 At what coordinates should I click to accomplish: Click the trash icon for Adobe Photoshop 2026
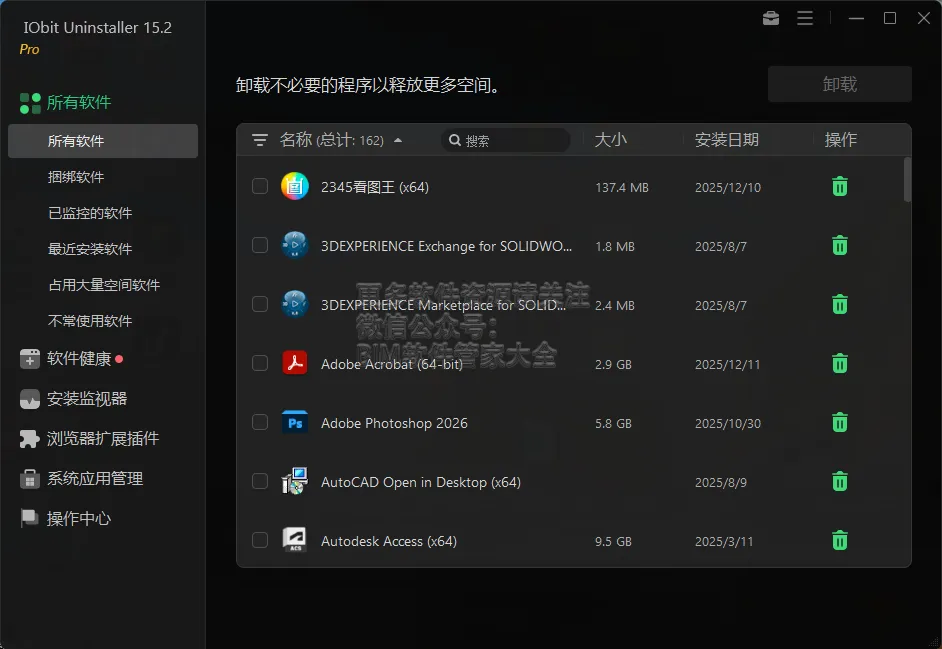pyautogui.click(x=840, y=422)
